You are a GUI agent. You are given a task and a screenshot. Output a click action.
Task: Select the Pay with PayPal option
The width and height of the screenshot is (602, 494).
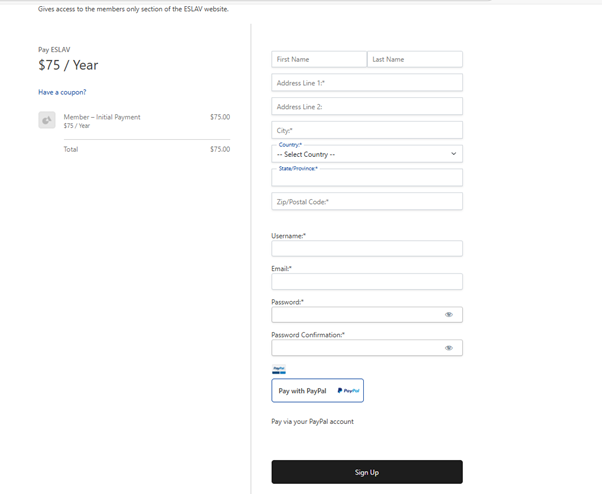pyautogui.click(x=317, y=391)
